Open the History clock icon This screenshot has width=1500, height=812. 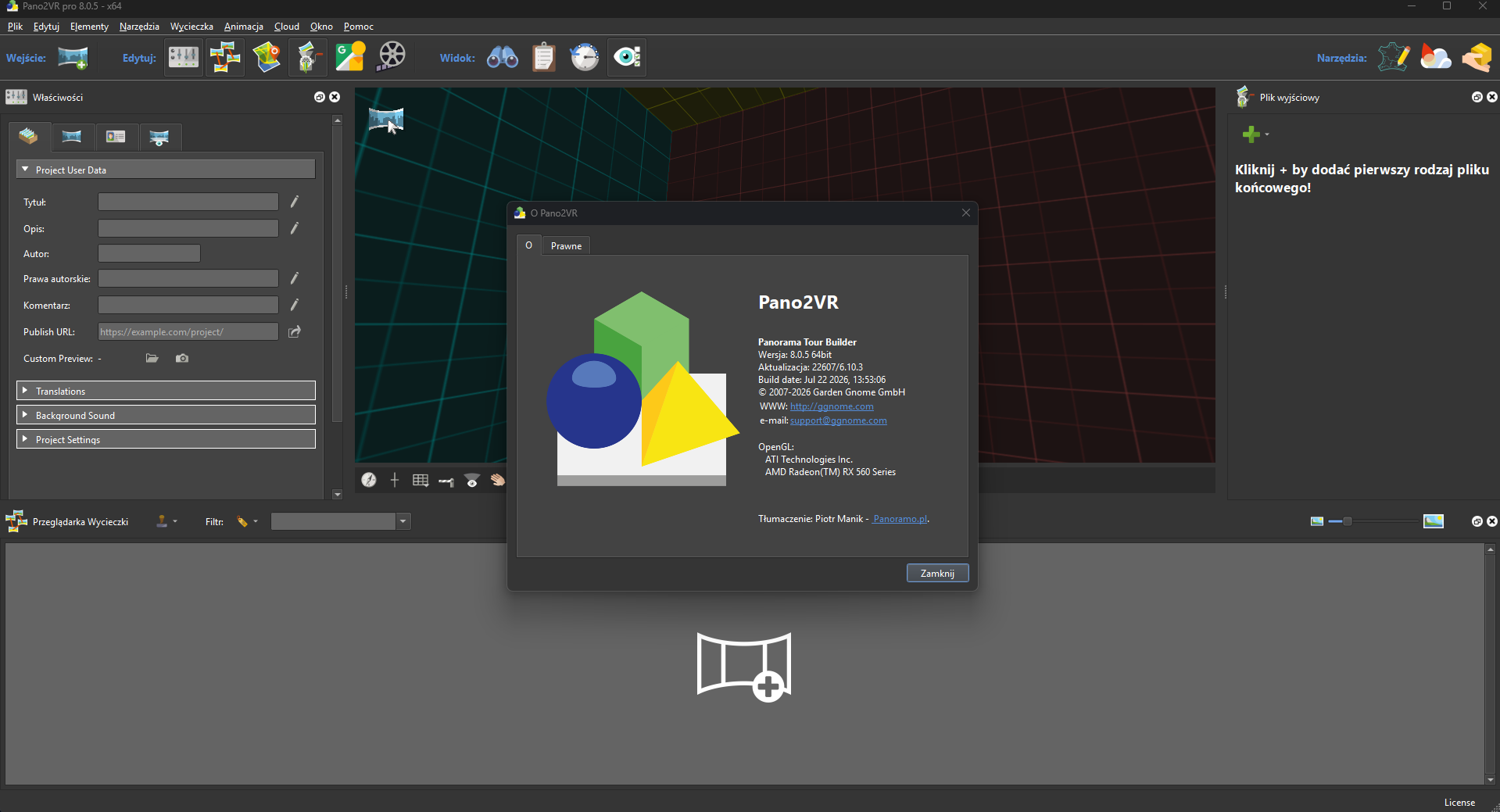pyautogui.click(x=585, y=58)
